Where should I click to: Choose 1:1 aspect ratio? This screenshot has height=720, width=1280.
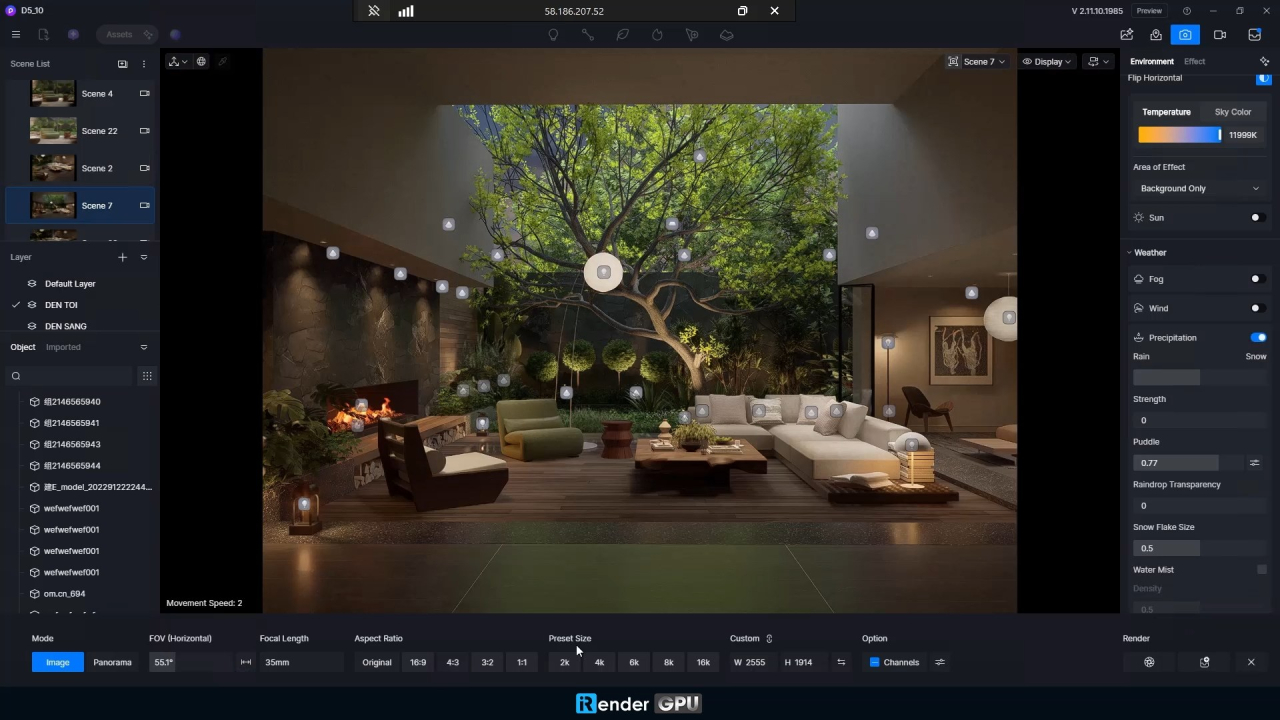pyautogui.click(x=522, y=662)
